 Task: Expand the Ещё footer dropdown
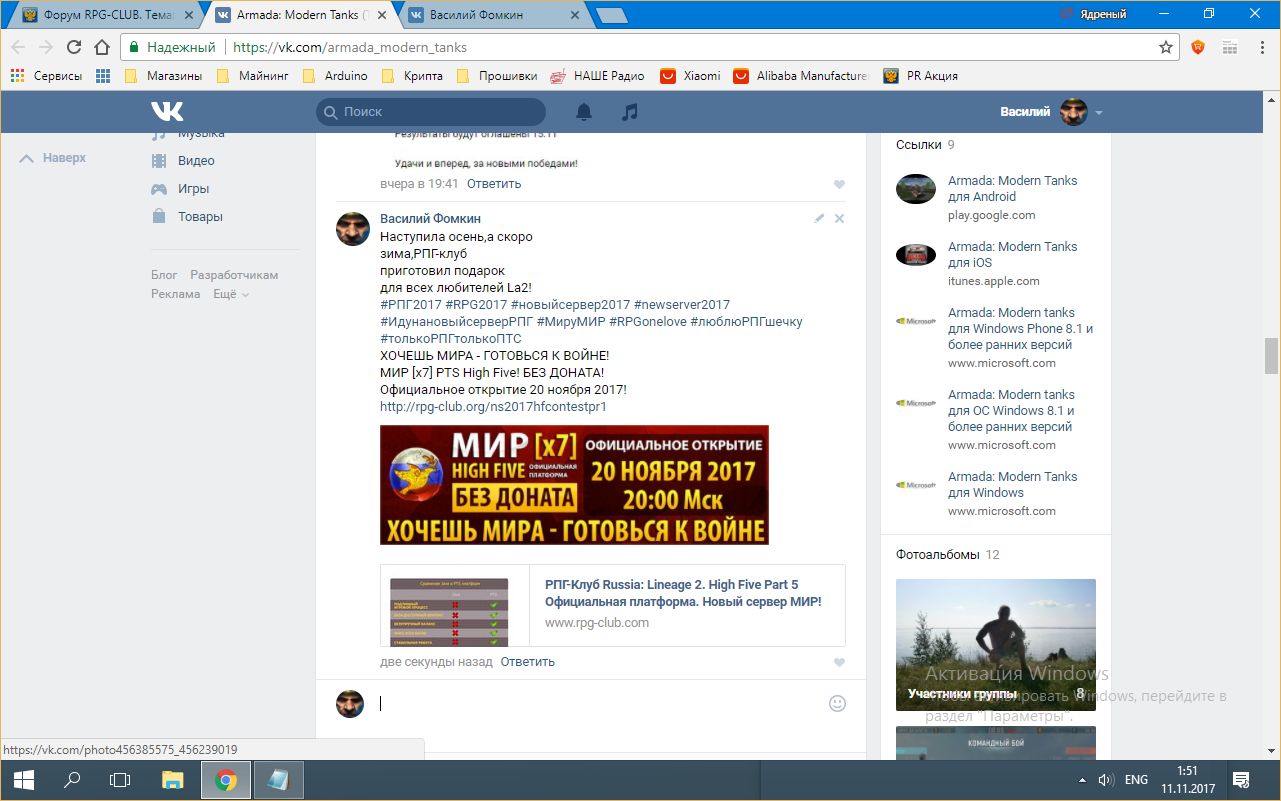point(231,294)
